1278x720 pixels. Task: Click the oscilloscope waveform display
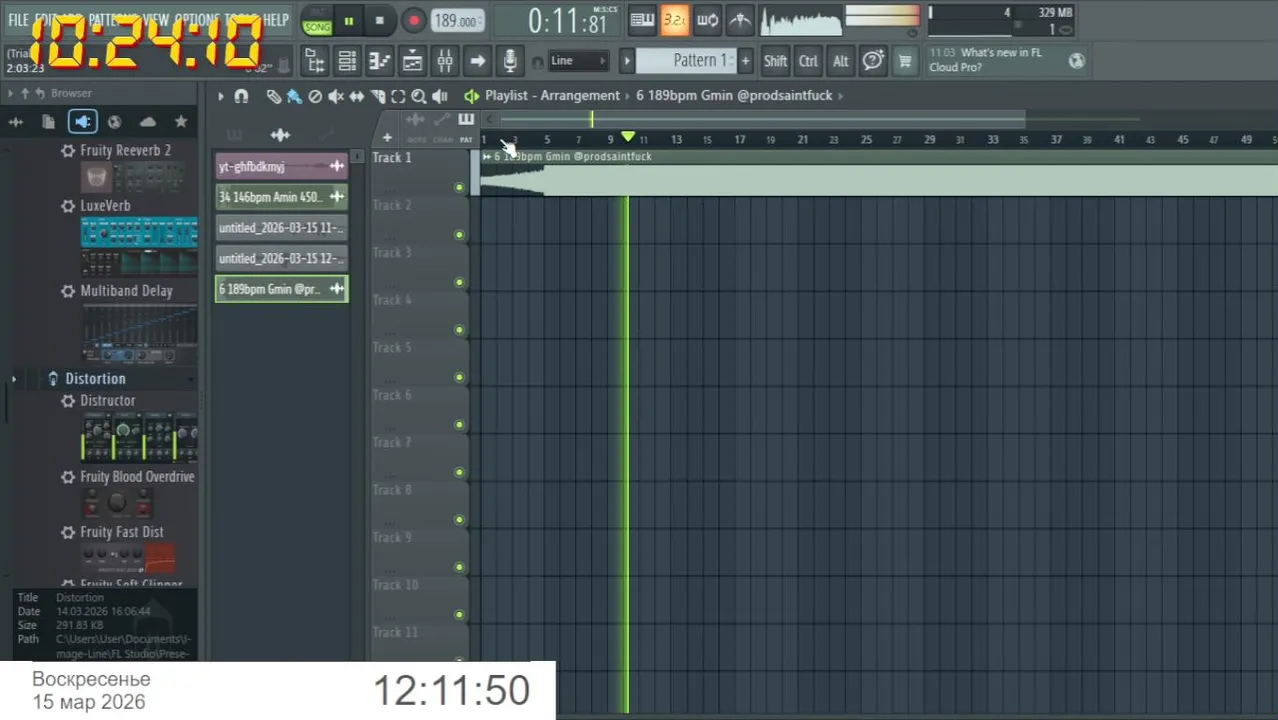[801, 20]
